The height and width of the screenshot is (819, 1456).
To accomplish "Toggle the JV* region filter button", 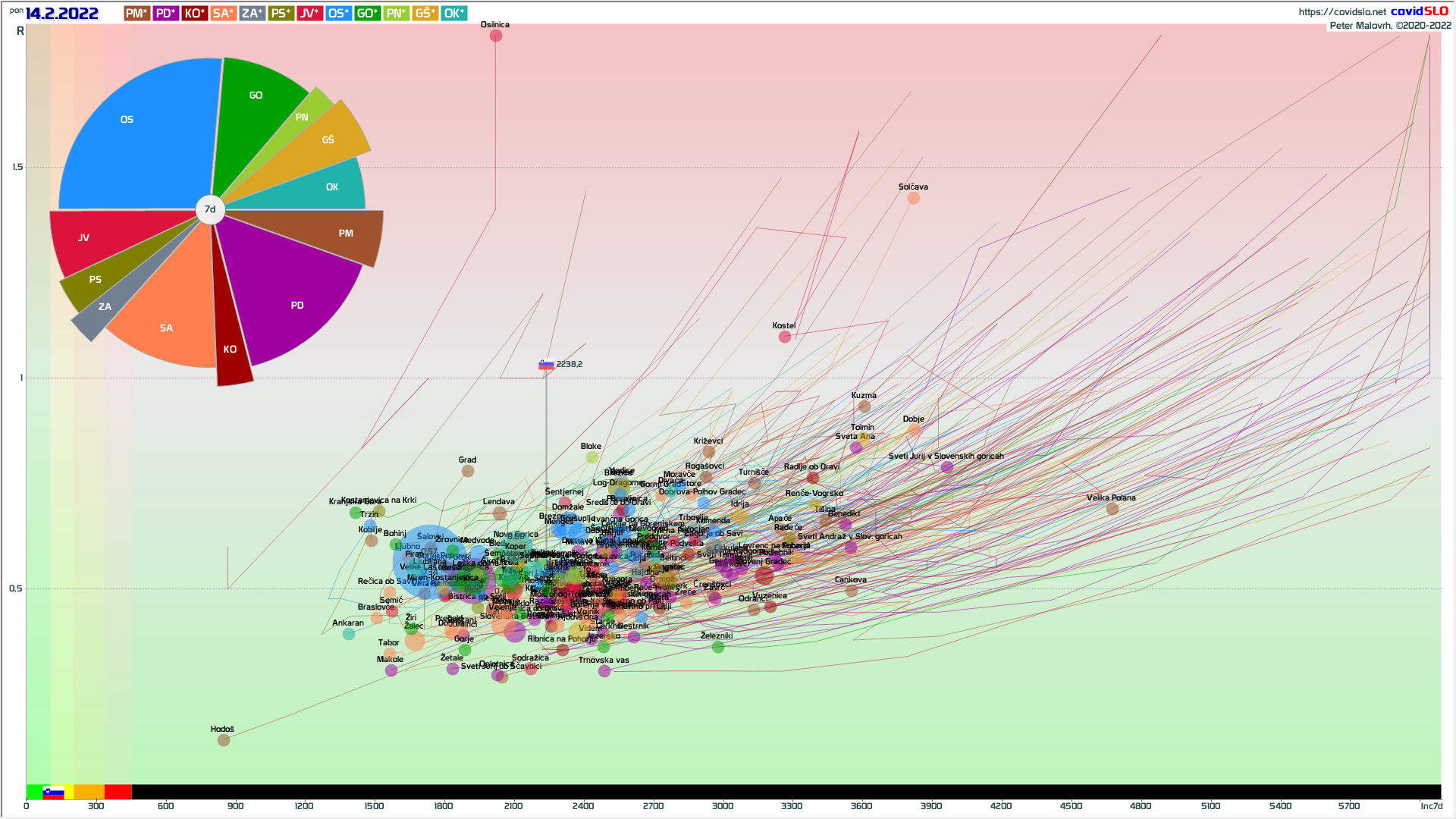I will coord(309,14).
